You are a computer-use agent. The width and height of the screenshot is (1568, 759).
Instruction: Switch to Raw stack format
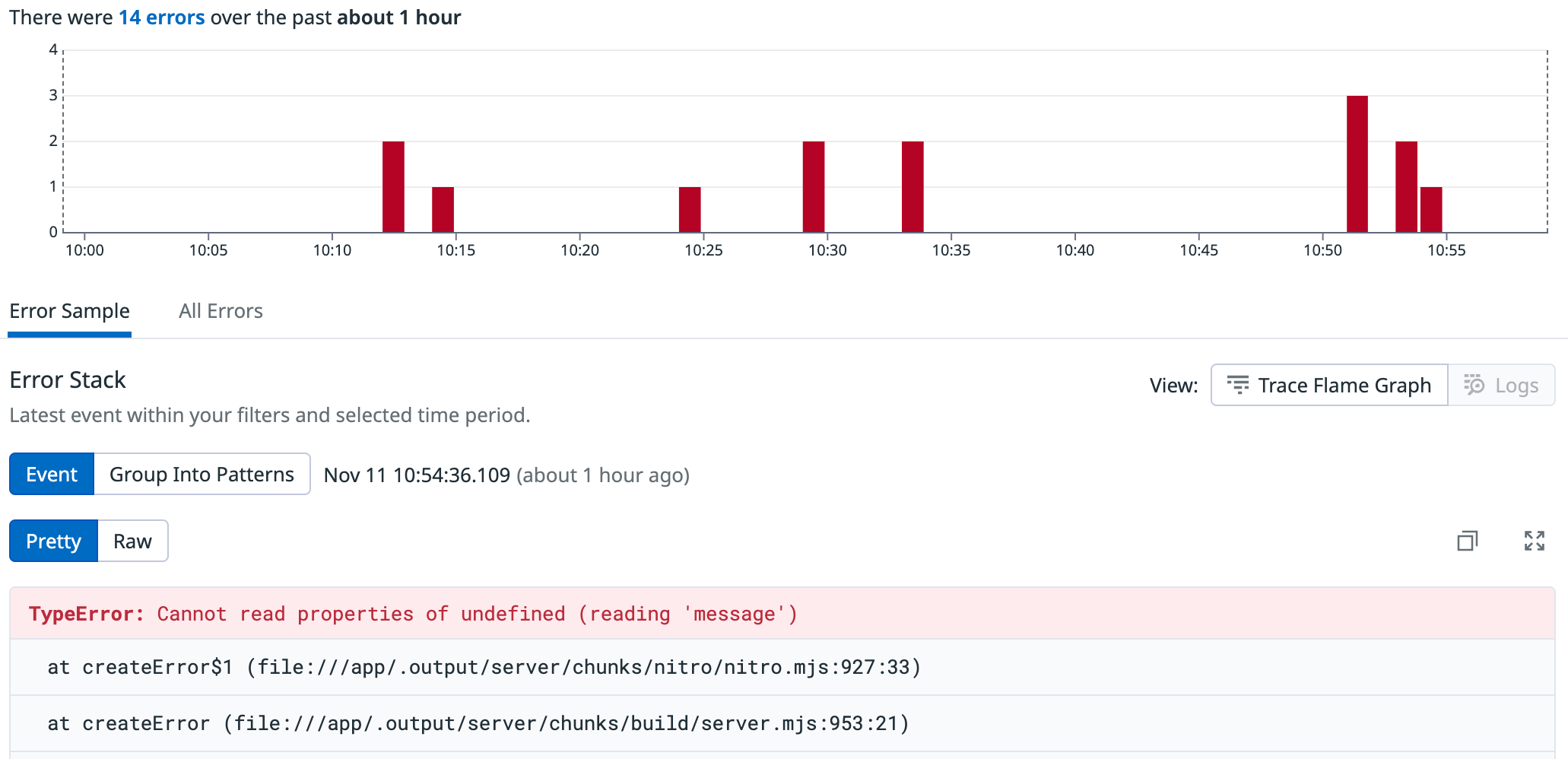click(132, 541)
